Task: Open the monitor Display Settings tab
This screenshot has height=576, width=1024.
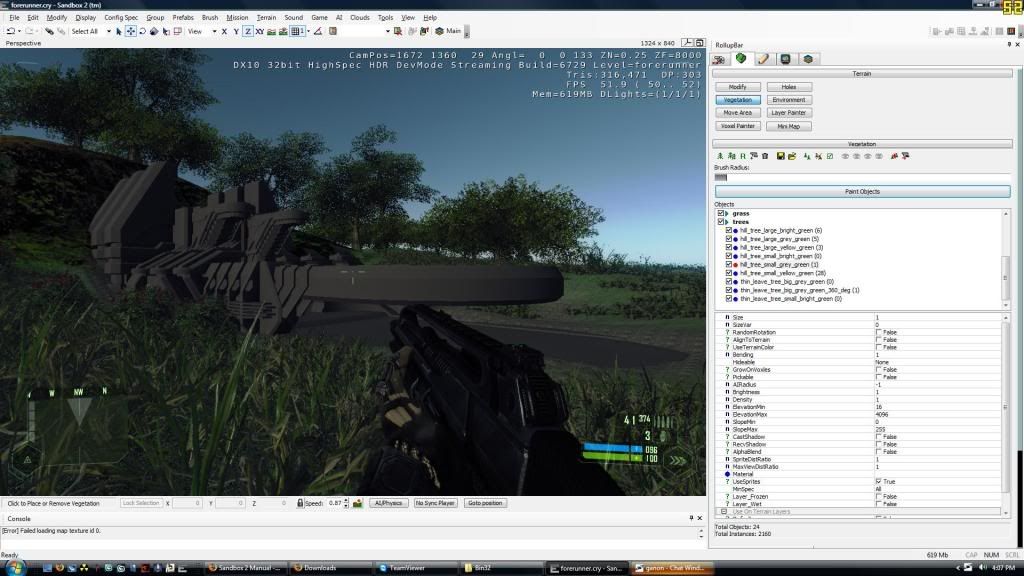Action: pyautogui.click(x=785, y=59)
